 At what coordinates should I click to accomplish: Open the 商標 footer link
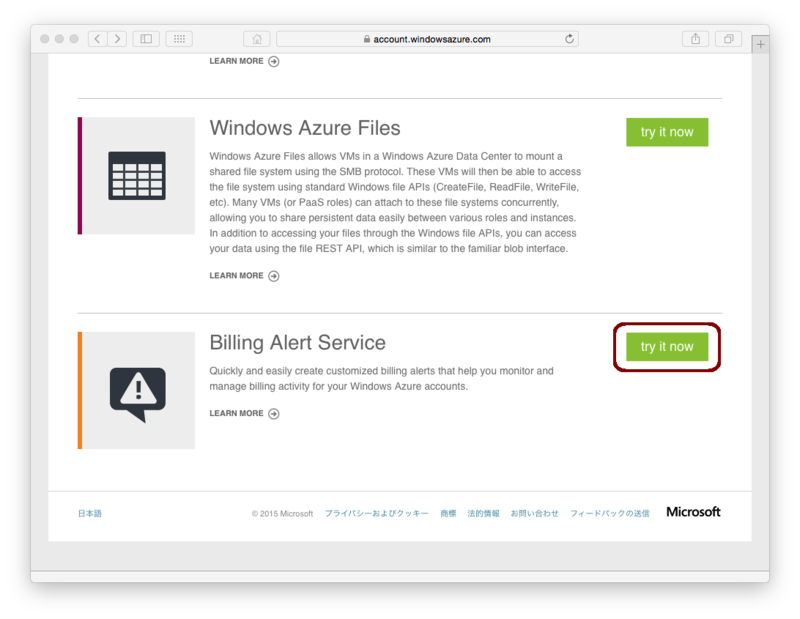tap(448, 513)
